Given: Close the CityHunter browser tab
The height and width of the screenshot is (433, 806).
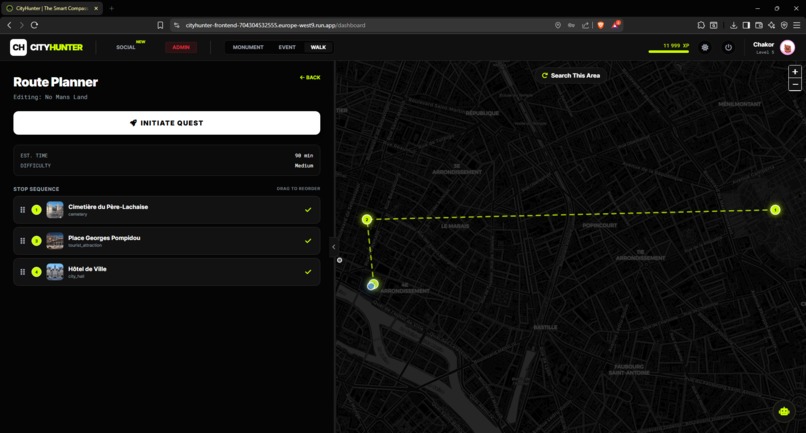Looking at the screenshot, I should point(96,8).
